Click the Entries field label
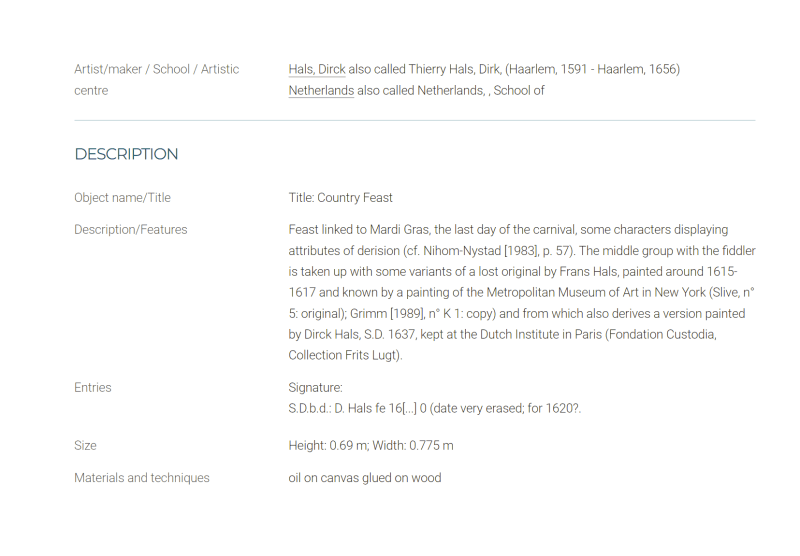The image size is (800, 556). pos(92,388)
